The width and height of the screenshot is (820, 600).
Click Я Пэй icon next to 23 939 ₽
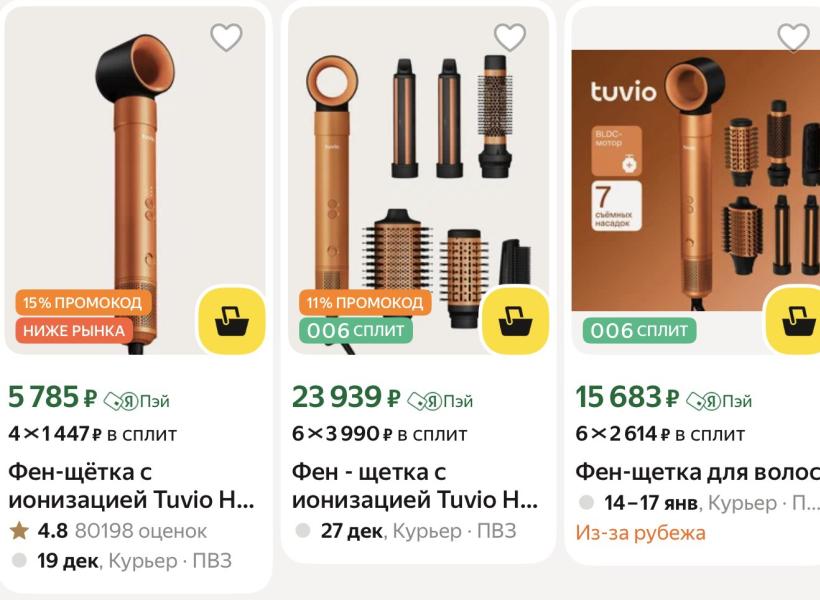pos(440,401)
